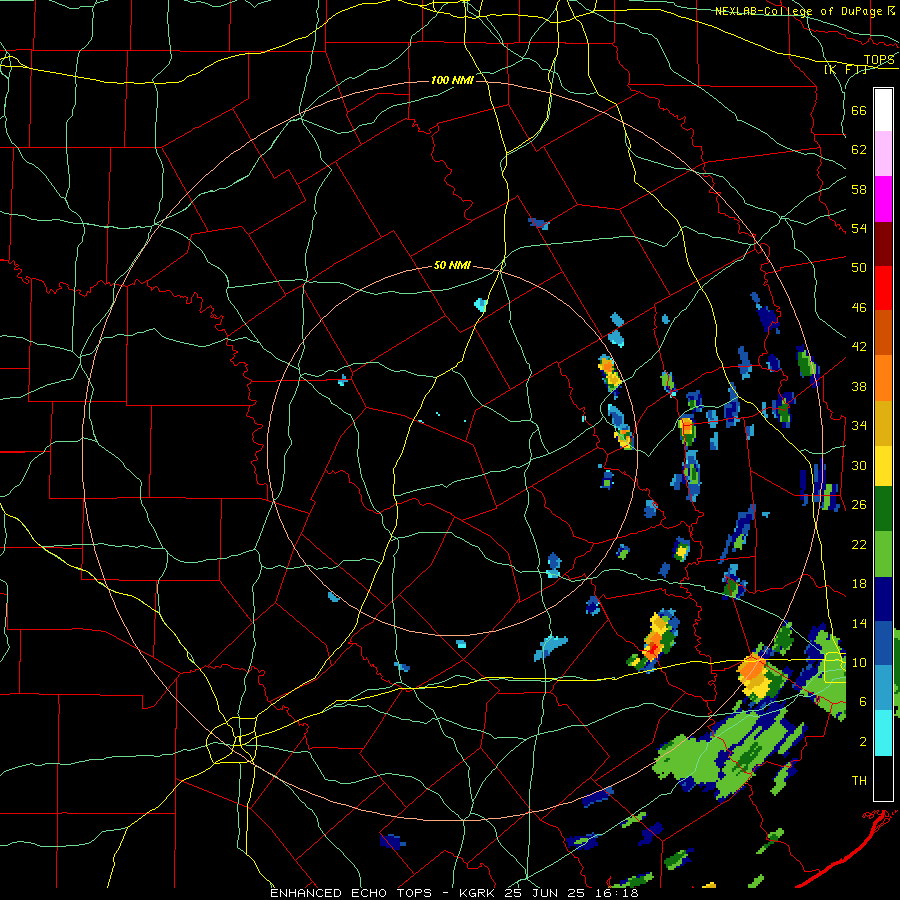Click the '34' scale label
This screenshot has height=900, width=900.
pyautogui.click(x=859, y=426)
